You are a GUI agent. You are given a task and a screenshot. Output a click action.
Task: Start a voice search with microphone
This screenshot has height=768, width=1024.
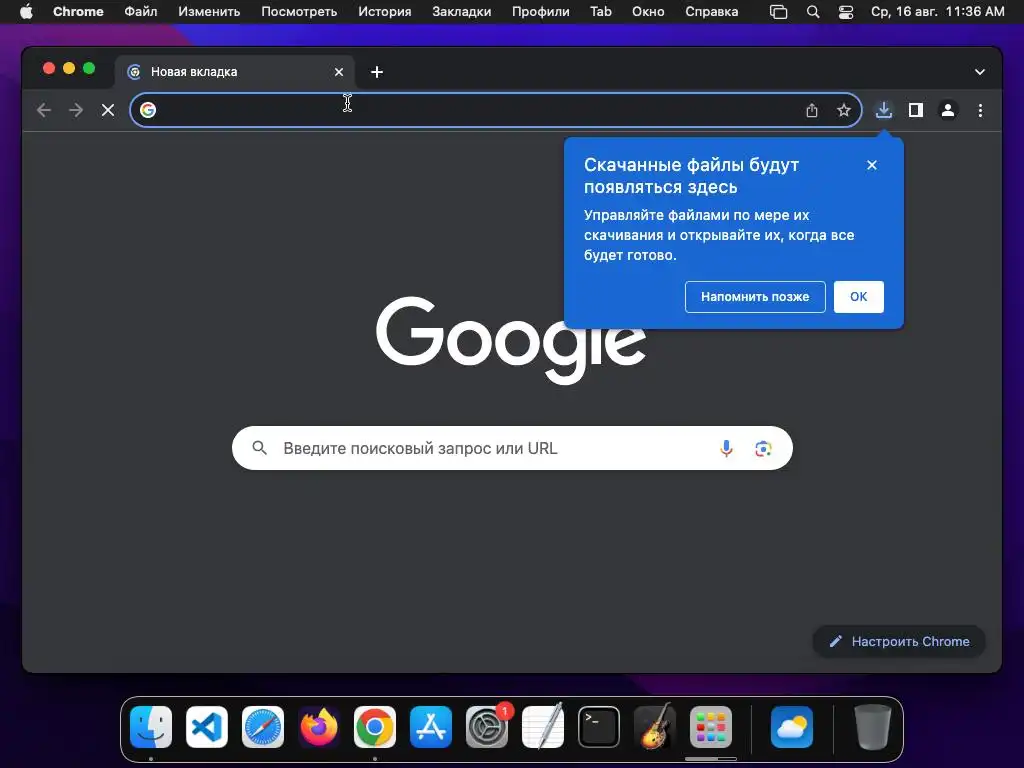click(x=726, y=448)
